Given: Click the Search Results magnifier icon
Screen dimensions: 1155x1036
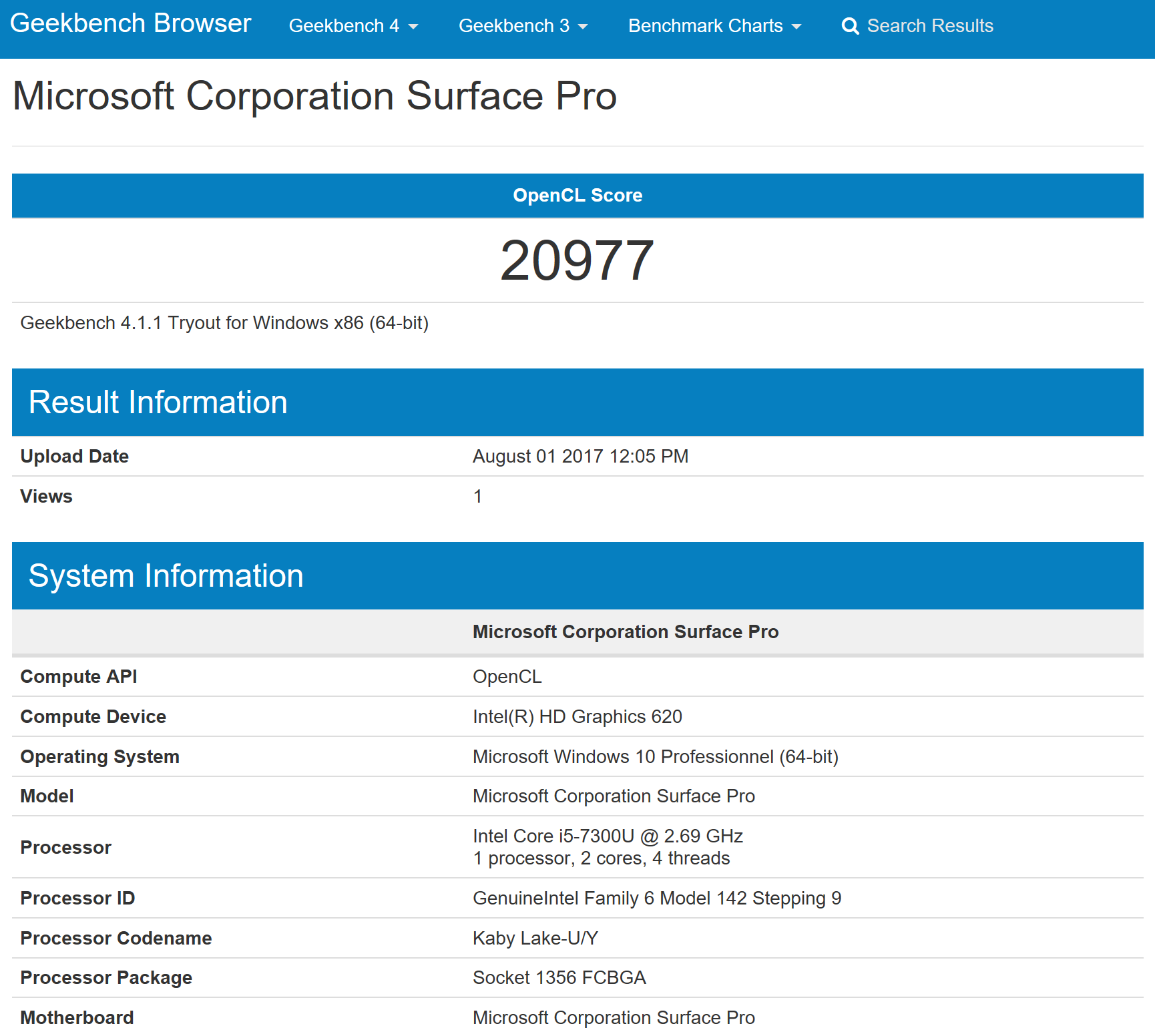Looking at the screenshot, I should tap(850, 26).
